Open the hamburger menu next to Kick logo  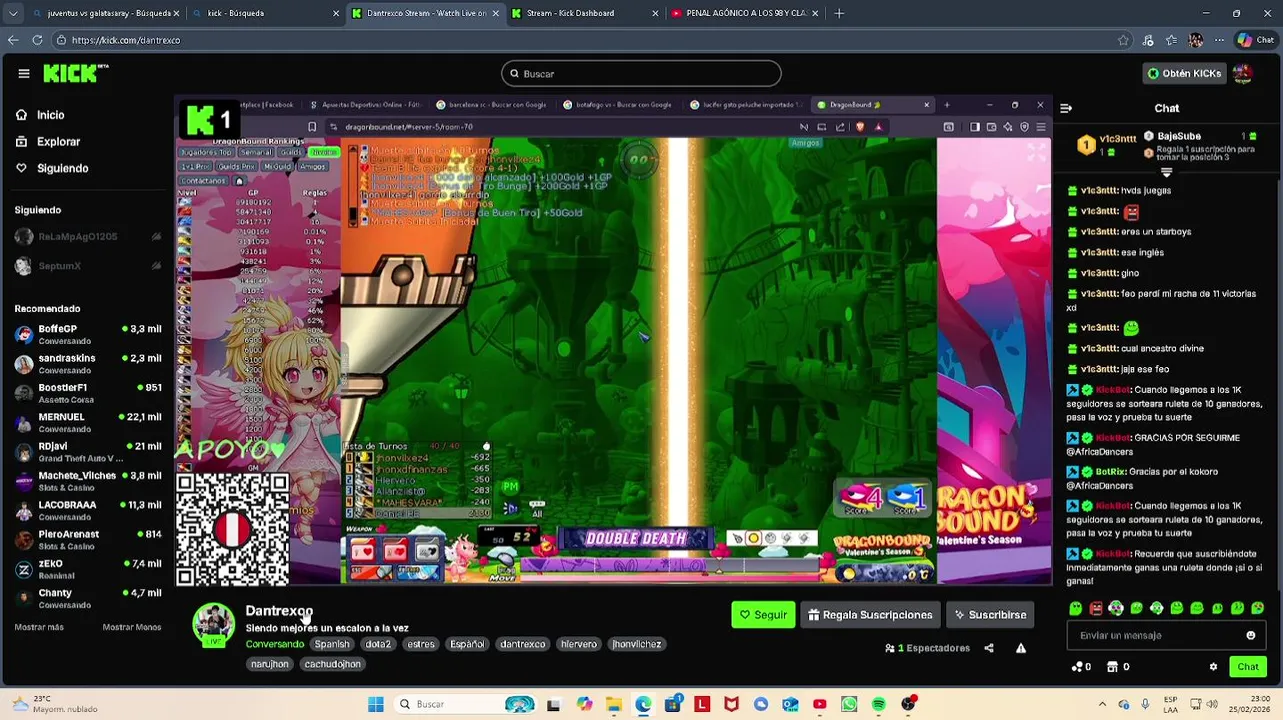24,73
